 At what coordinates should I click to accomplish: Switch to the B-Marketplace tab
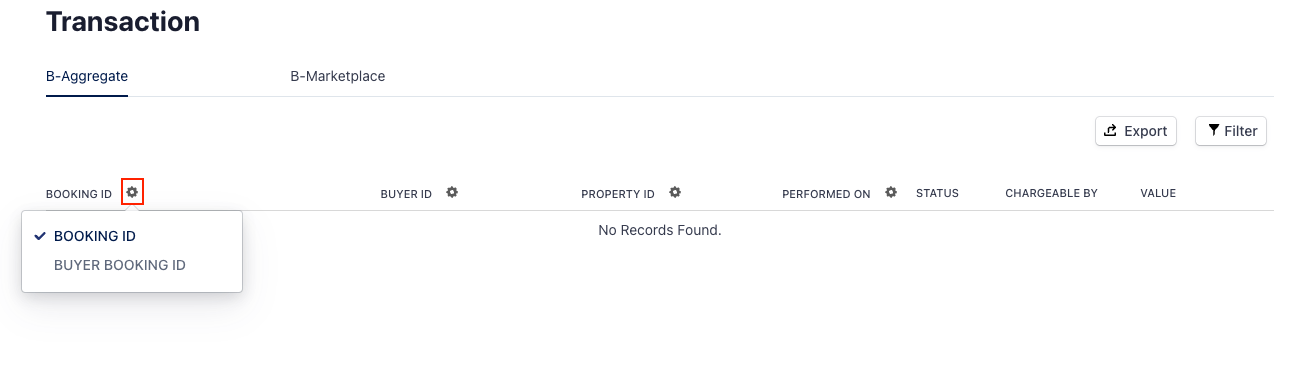click(337, 76)
